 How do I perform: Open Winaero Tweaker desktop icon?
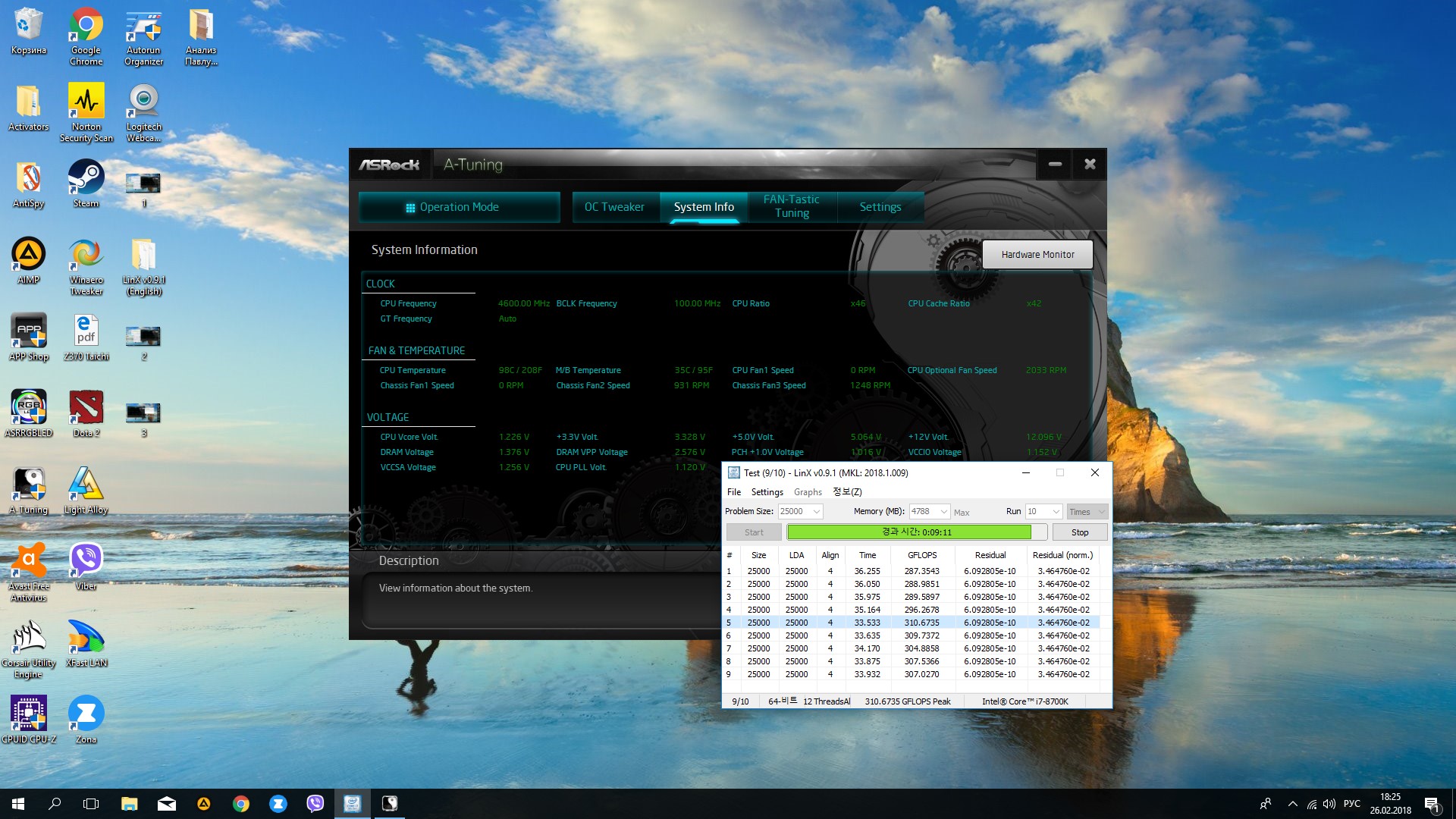point(86,256)
